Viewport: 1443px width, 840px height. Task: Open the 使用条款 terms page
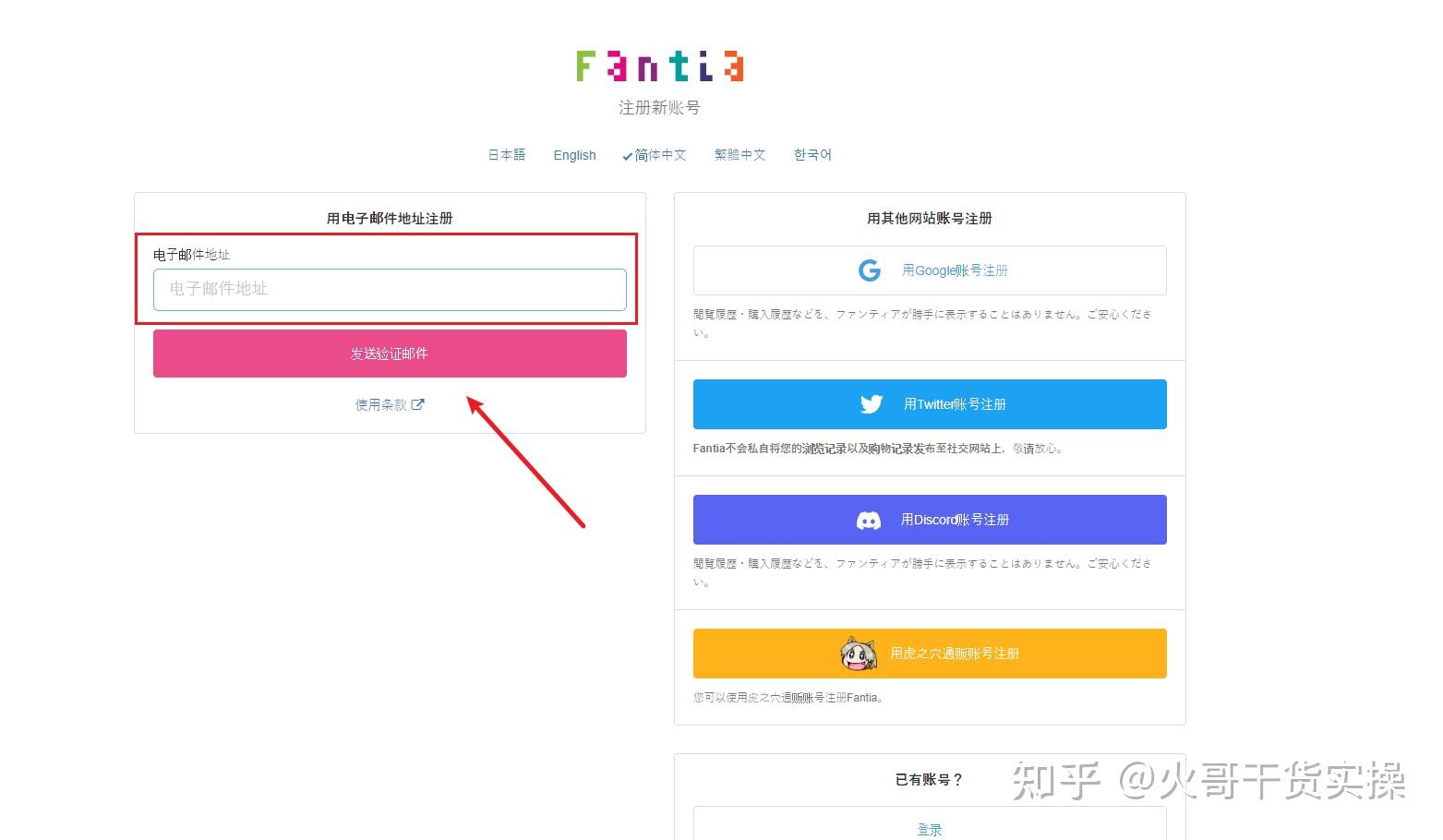381,403
